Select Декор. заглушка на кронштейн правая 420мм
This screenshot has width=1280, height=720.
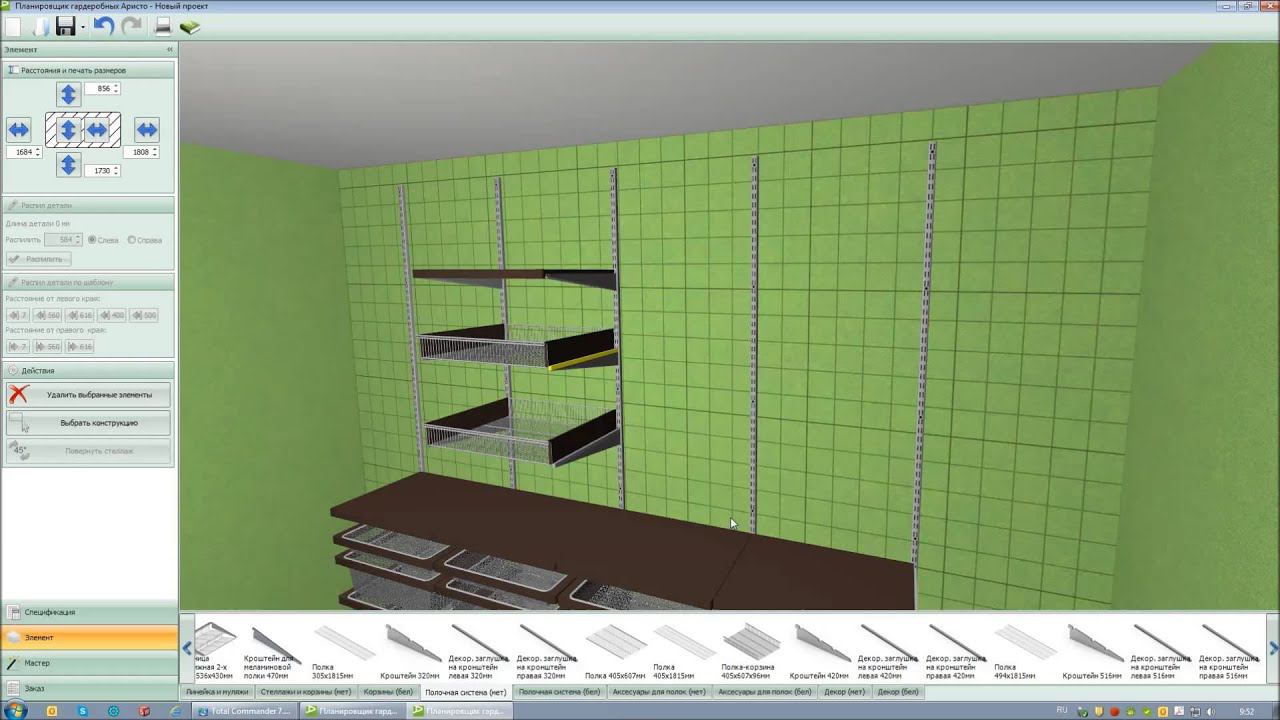956,650
